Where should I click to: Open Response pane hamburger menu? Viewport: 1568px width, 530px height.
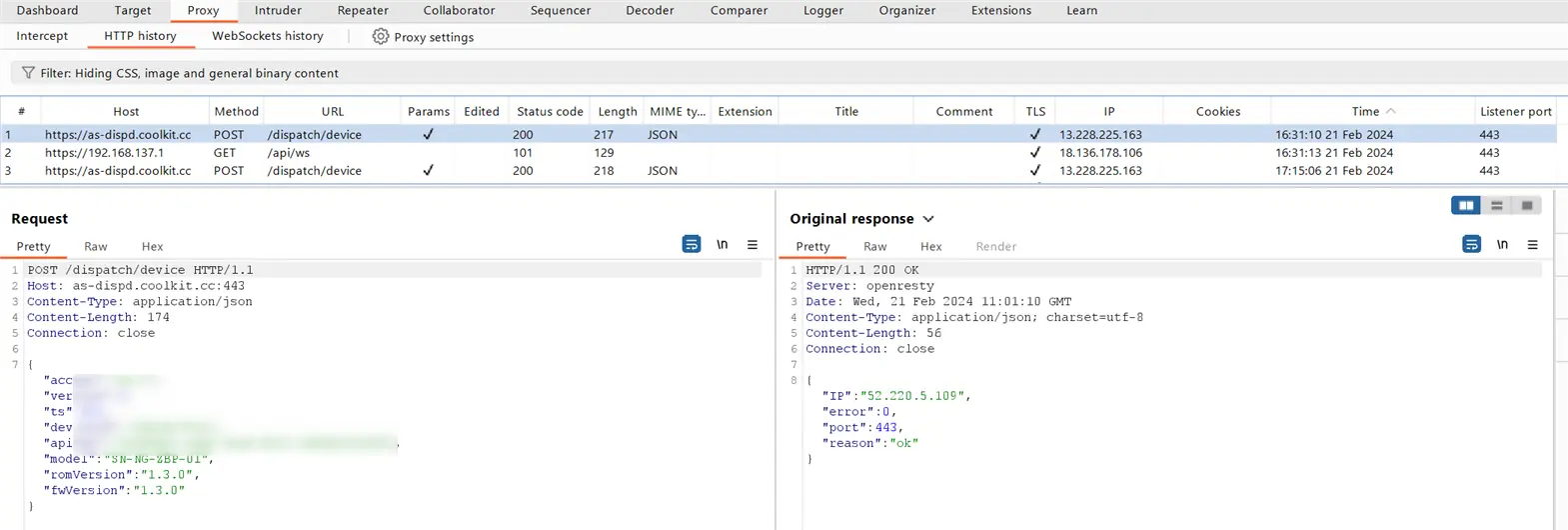click(1533, 244)
